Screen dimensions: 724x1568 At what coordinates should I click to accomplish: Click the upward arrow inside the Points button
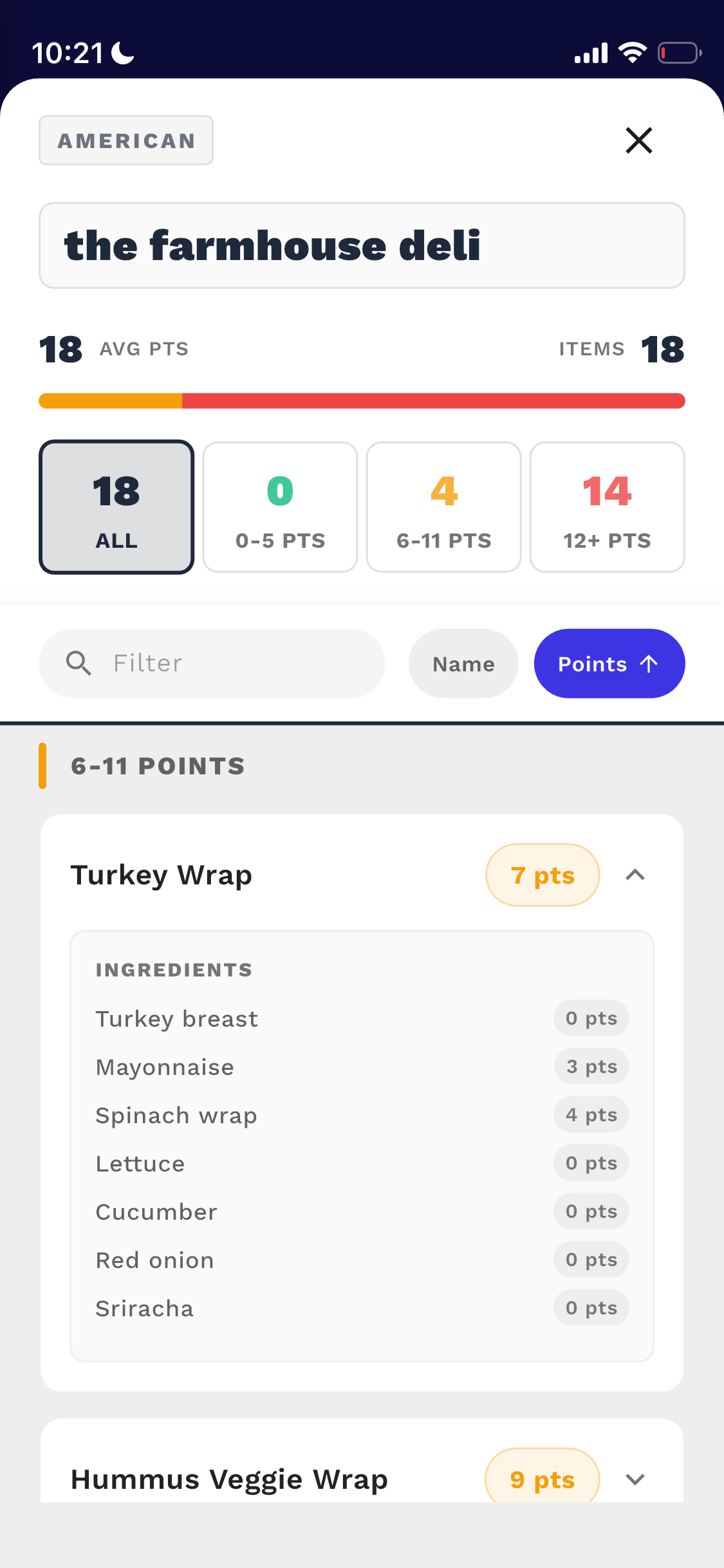(648, 663)
